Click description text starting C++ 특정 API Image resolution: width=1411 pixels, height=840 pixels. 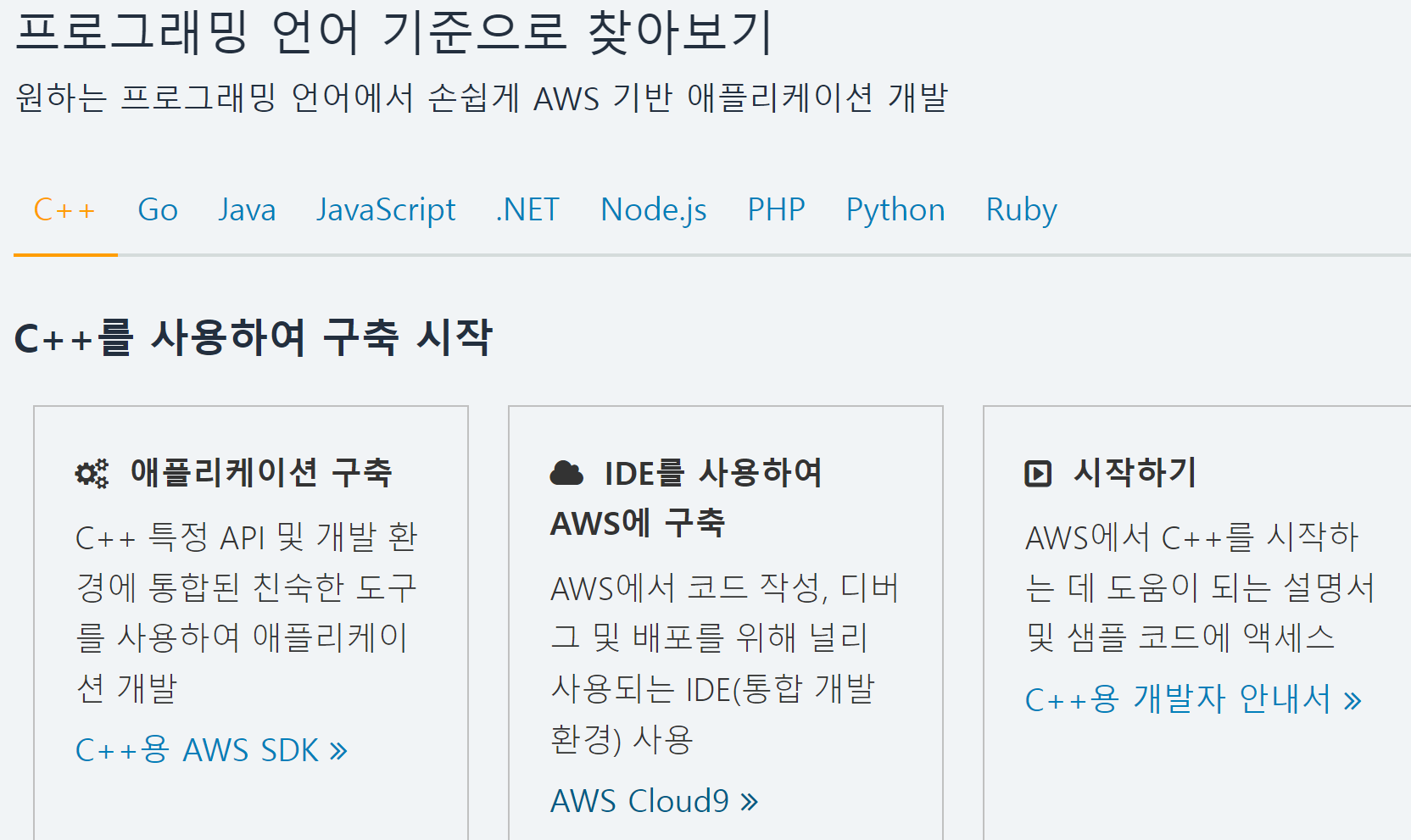(247, 613)
